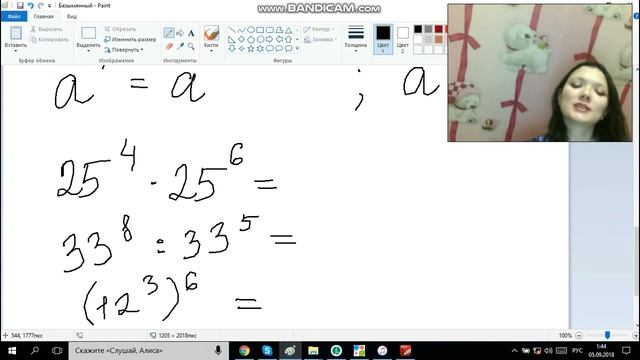Viewport: 640px width, 360px height.
Task: Show hidden system tray icons chevron
Action: click(514, 351)
